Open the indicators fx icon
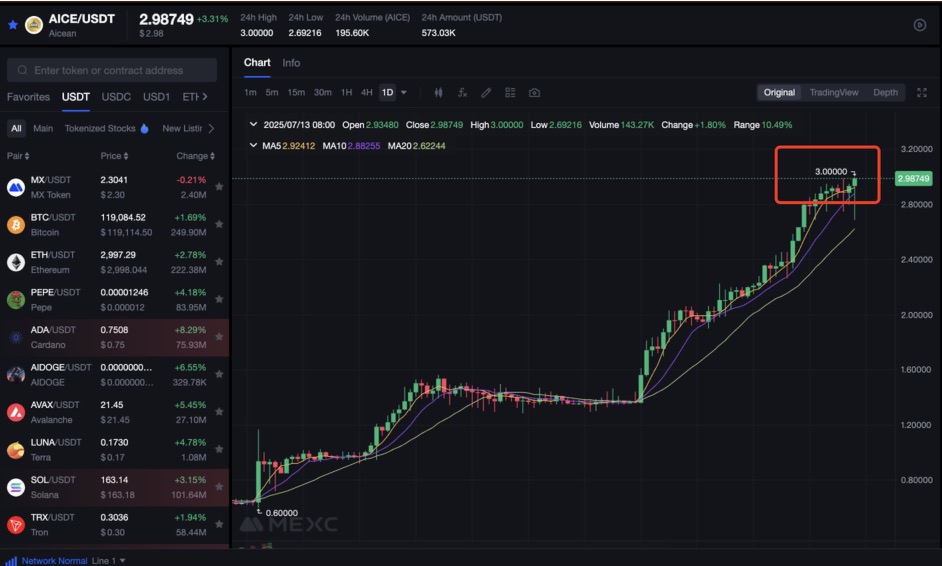942x566 pixels. click(462, 93)
